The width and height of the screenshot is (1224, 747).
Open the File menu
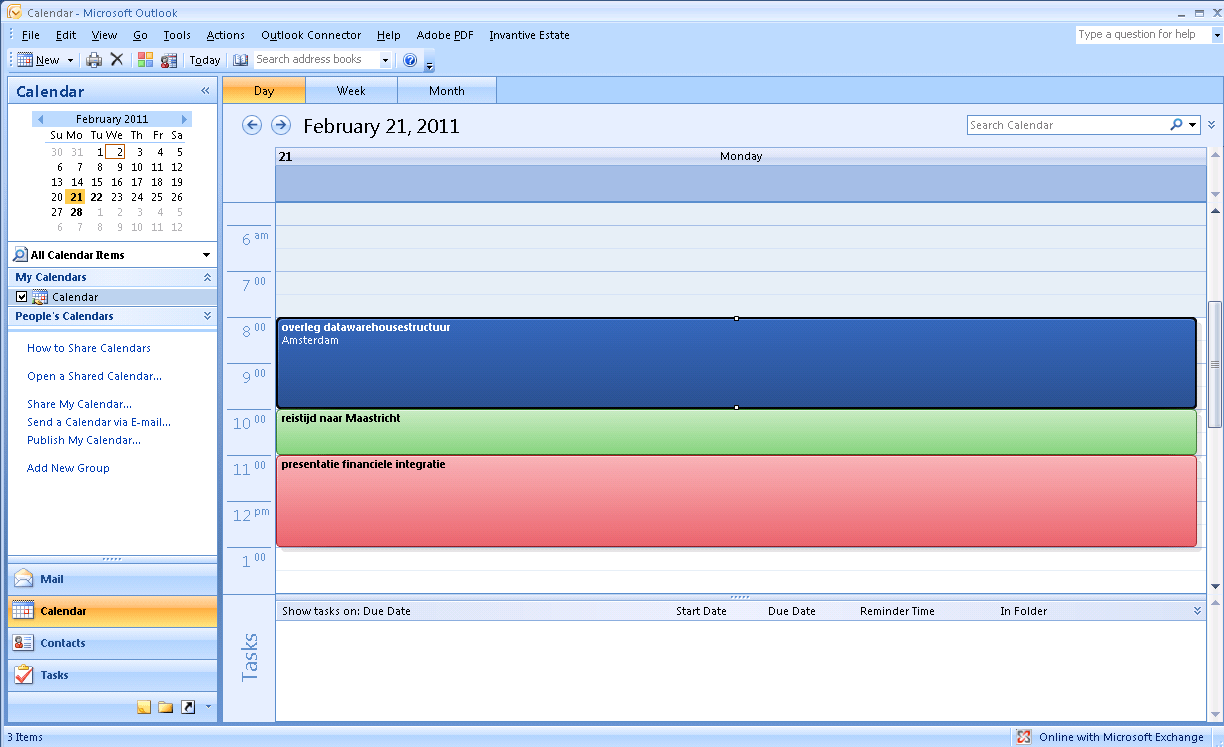(x=30, y=35)
